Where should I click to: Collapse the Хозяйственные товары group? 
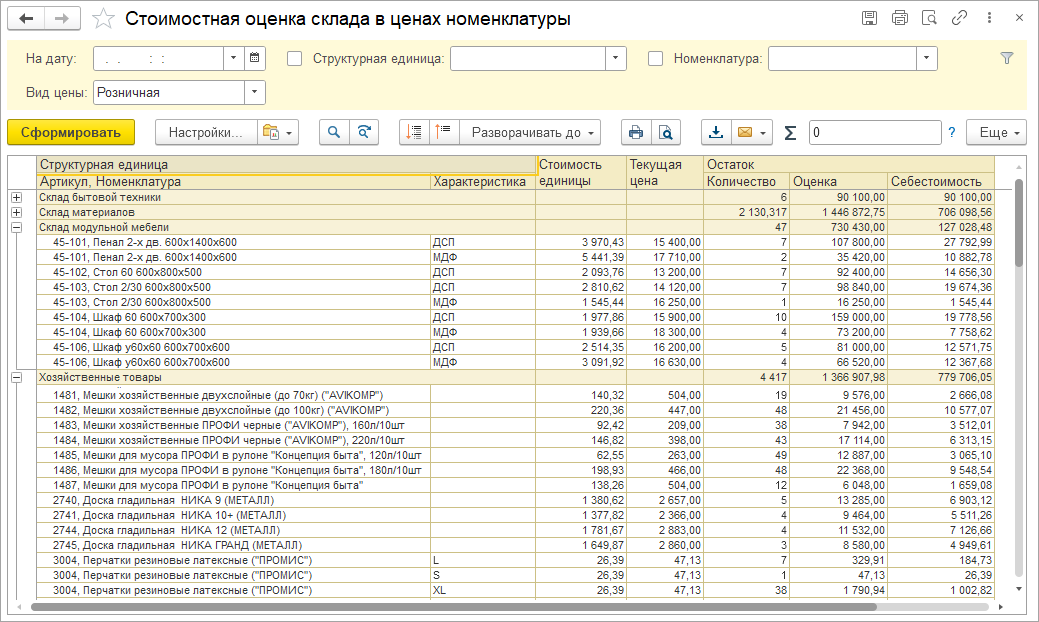16,378
